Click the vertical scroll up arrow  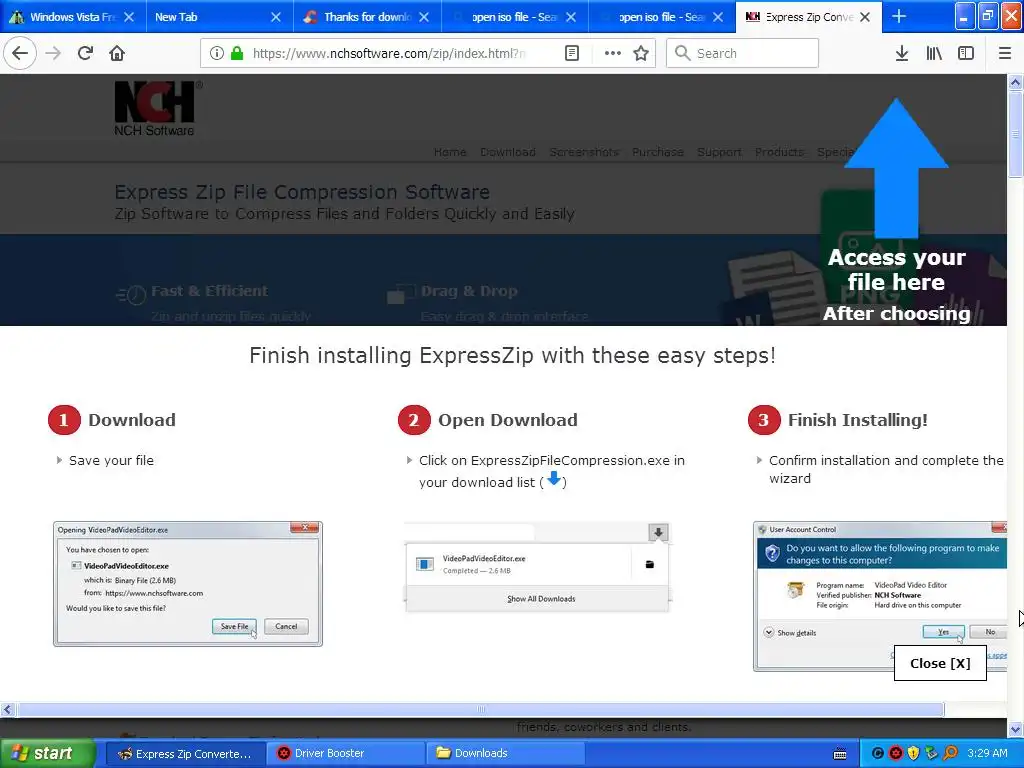(x=1015, y=82)
